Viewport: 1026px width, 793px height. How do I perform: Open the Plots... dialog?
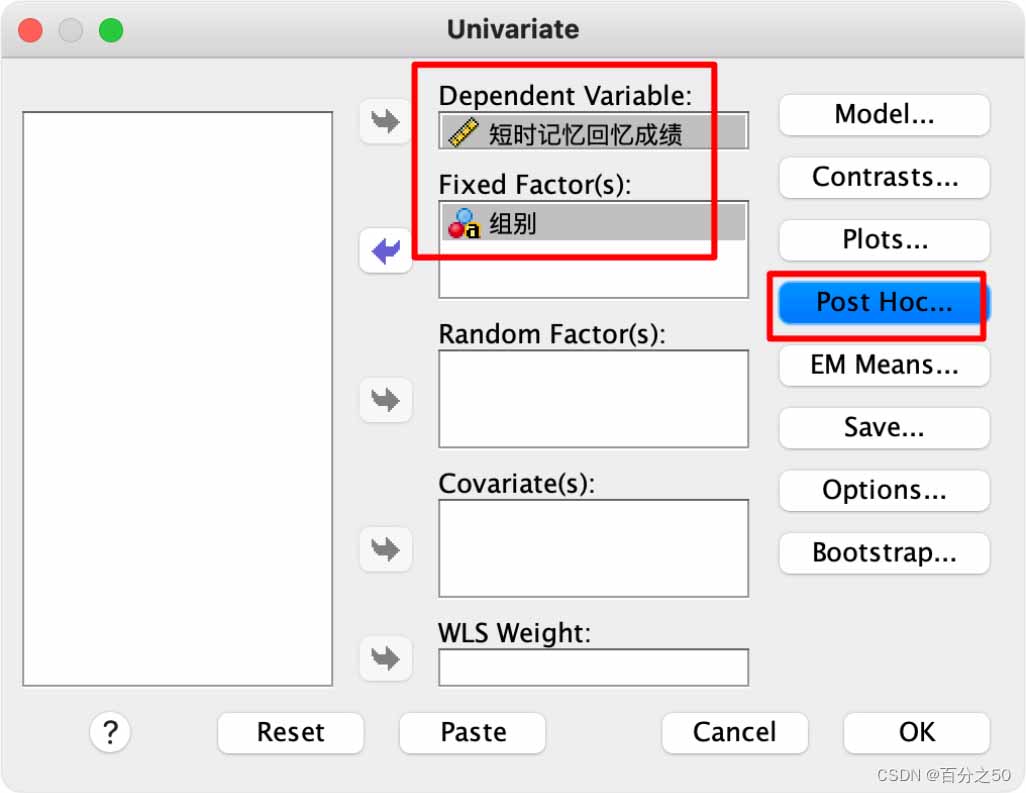pyautogui.click(x=884, y=239)
